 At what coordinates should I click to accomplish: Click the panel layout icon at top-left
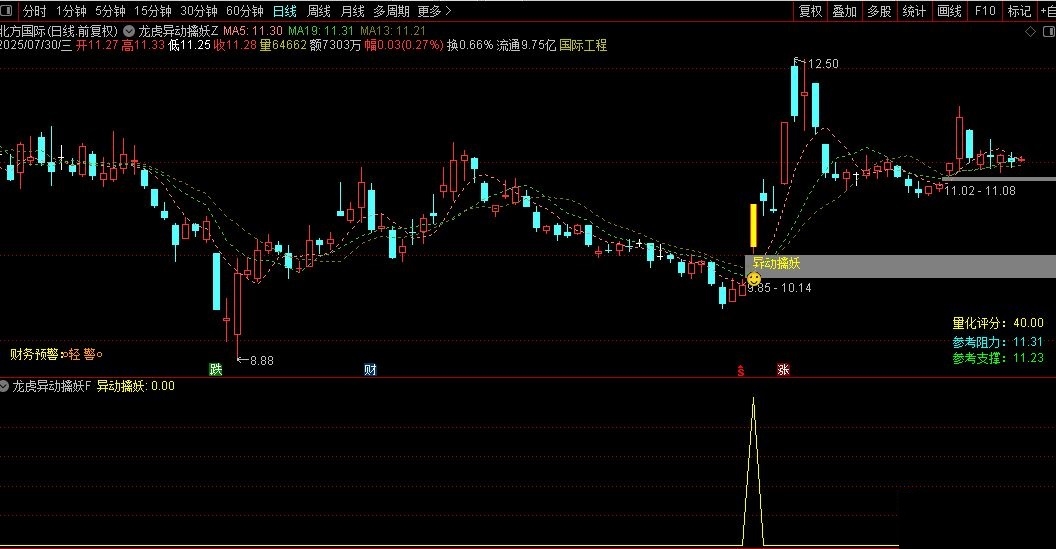pos(7,10)
